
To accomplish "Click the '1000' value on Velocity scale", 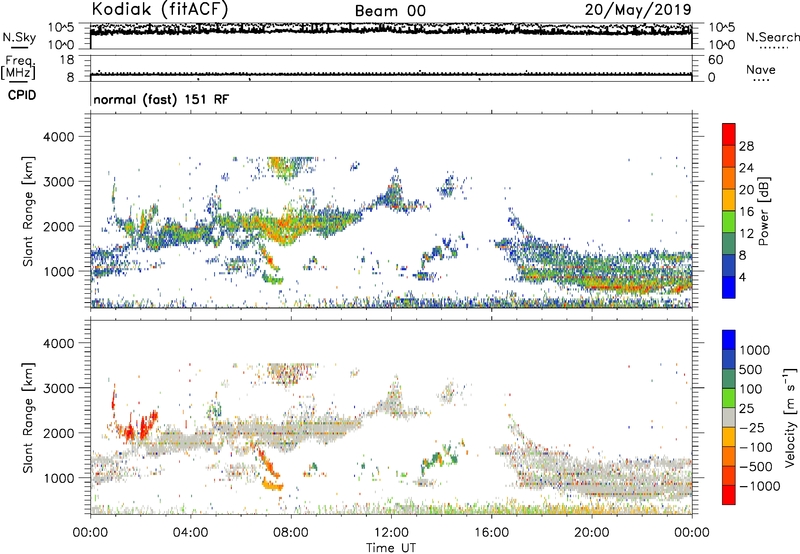I will [x=755, y=350].
